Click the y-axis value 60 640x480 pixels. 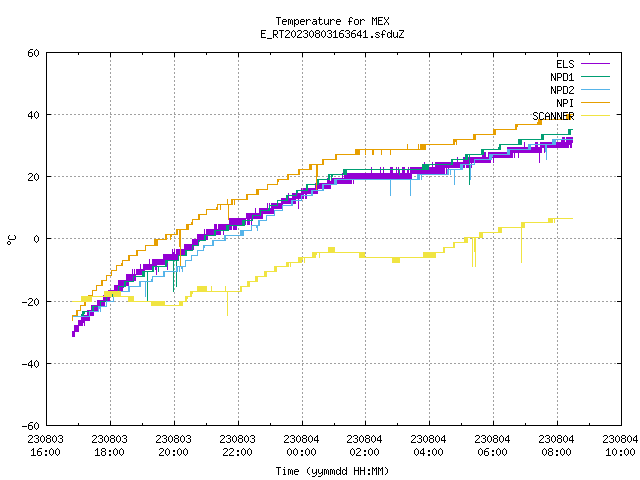tap(33, 53)
